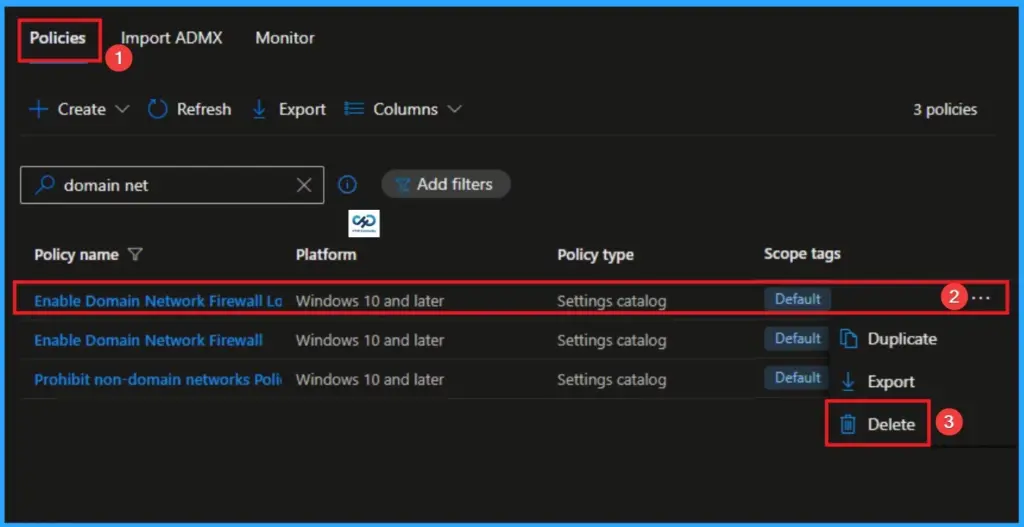Image resolution: width=1024 pixels, height=527 pixels.
Task: Select Export in the context menu
Action: pyautogui.click(x=878, y=381)
